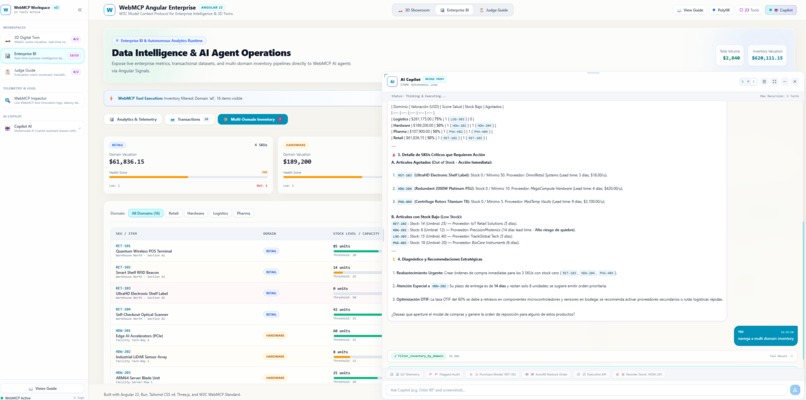806x400 pixels.
Task: Click the Industrial LiDAR Sensor Array row
Action: click(x=247, y=356)
